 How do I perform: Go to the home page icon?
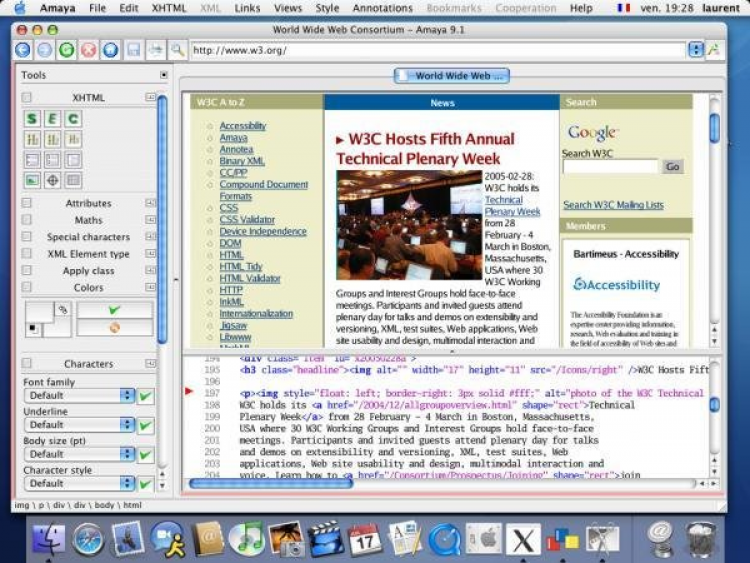click(x=110, y=50)
